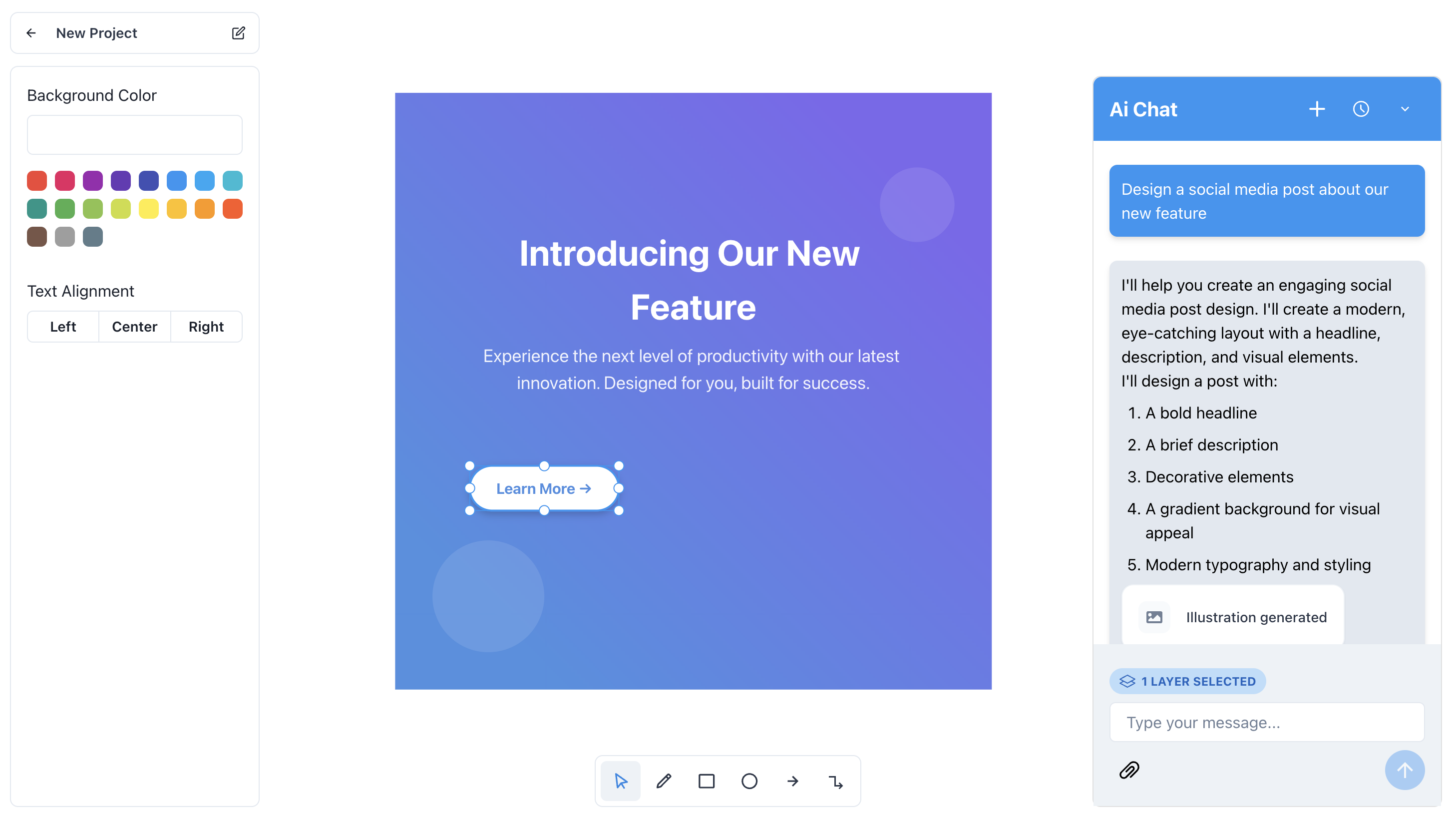Click the send message button
Viewport: 1456px width, 819px height.
click(x=1405, y=770)
